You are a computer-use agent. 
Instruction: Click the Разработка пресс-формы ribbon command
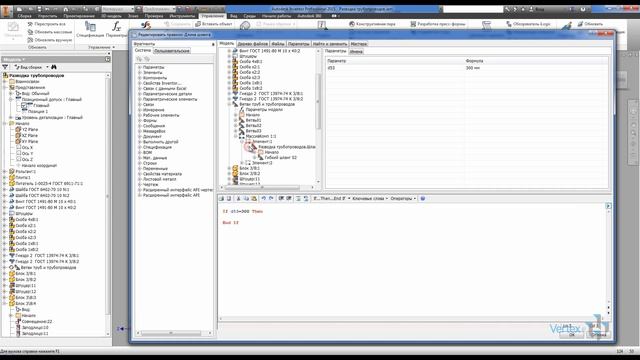(x=438, y=24)
